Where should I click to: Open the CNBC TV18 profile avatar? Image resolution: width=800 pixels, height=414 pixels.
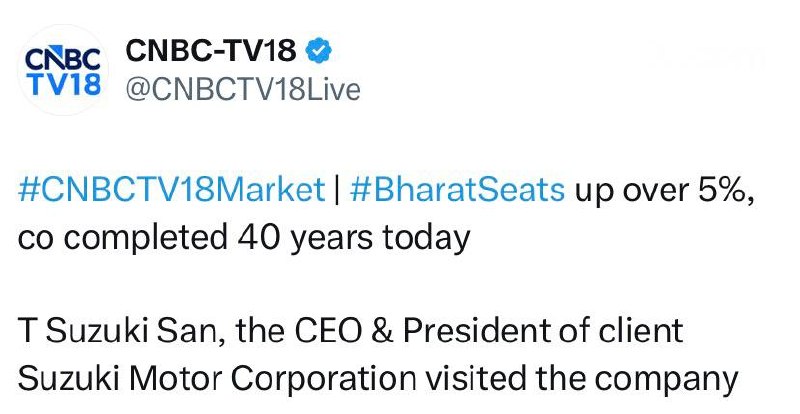(x=63, y=70)
